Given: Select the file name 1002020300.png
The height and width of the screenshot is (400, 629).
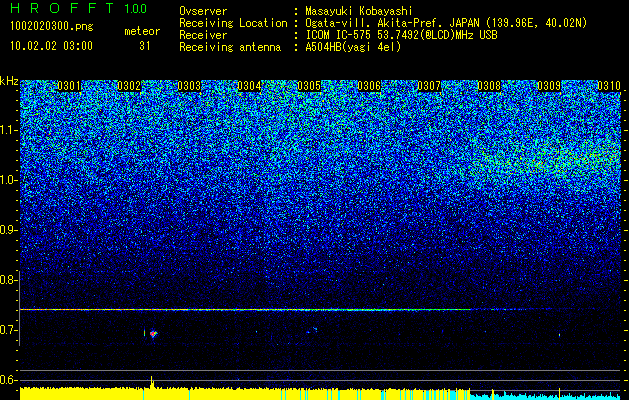Looking at the screenshot, I should point(52,27).
